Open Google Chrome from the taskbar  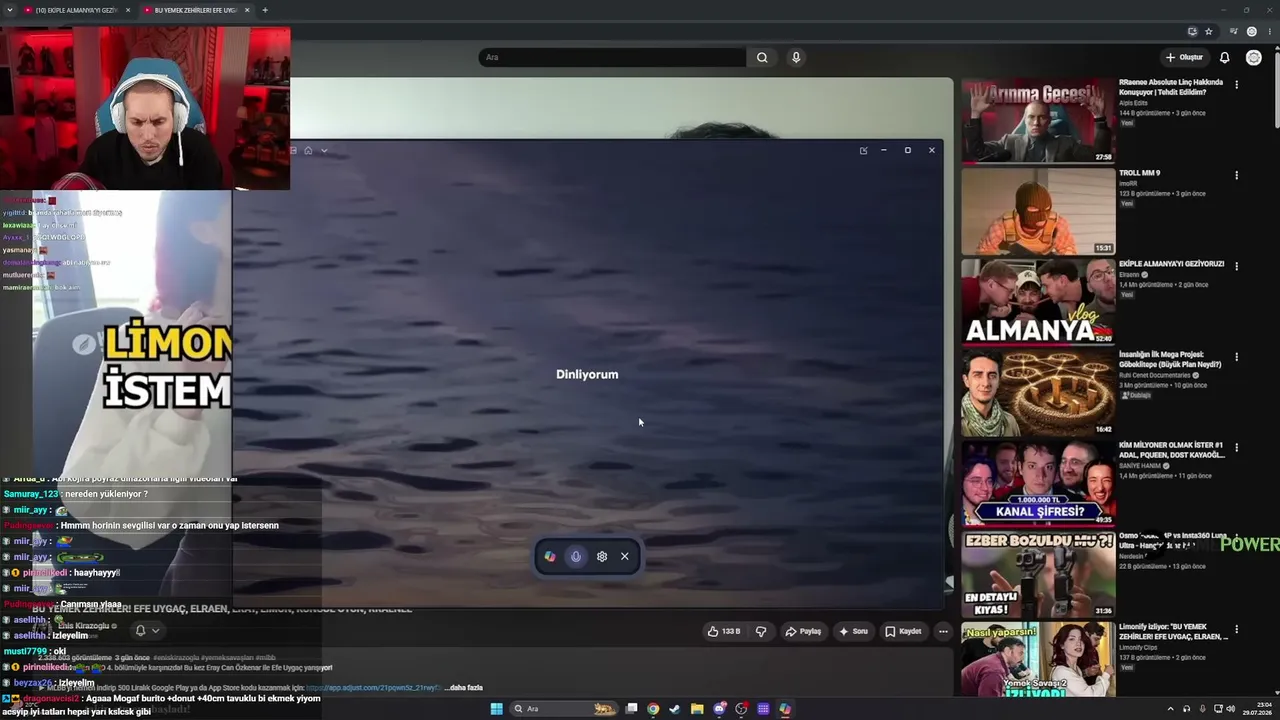[653, 709]
